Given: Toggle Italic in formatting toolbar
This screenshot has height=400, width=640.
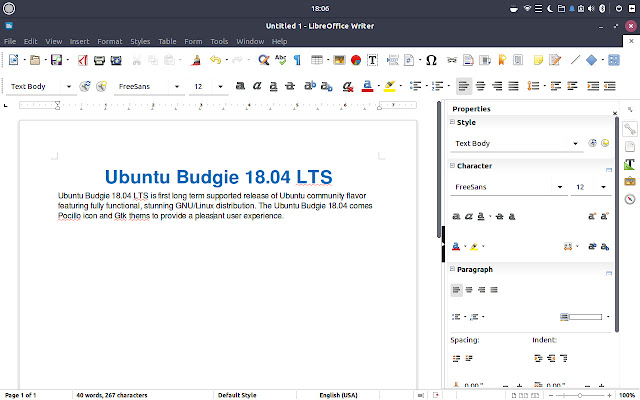Looking at the screenshot, I should (x=257, y=86).
